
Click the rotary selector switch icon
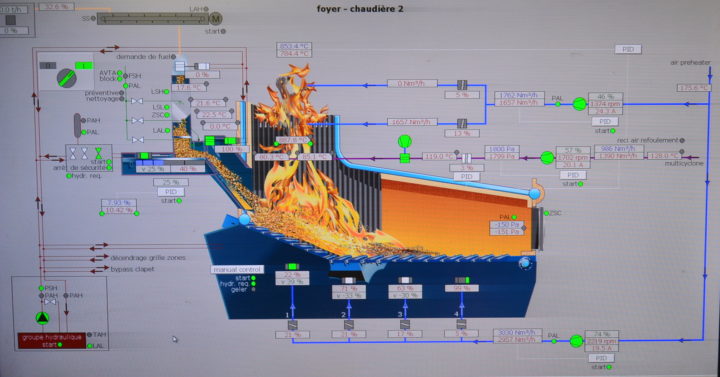pyautogui.click(x=67, y=78)
